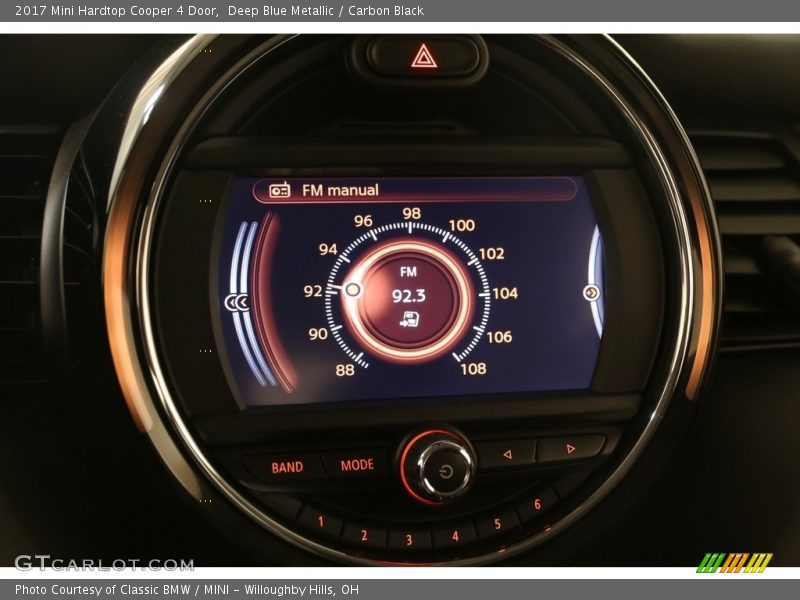Tap the 92.3 frequency readout in dial center
The height and width of the screenshot is (600, 800).
(408, 296)
